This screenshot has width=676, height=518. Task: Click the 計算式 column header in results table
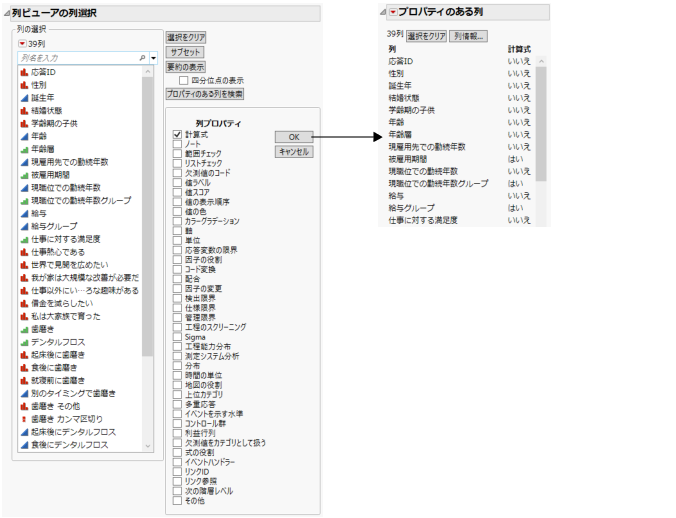(519, 49)
